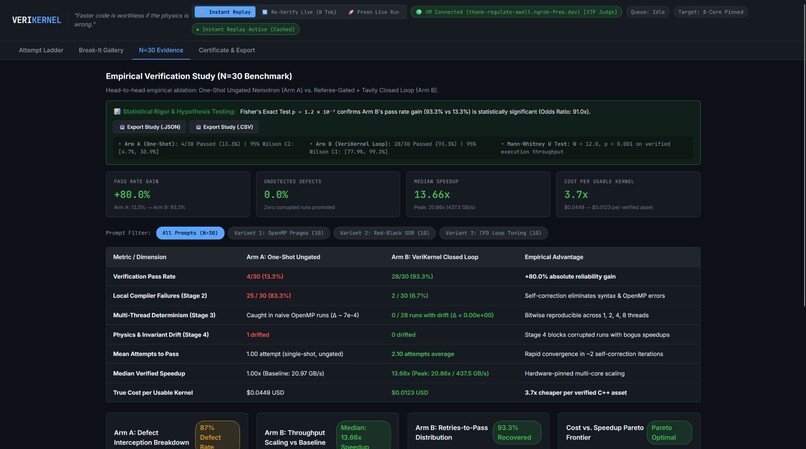Click the 13.66x (Peak: 20.86x) cell
The width and height of the screenshot is (806, 449).
tap(440, 373)
